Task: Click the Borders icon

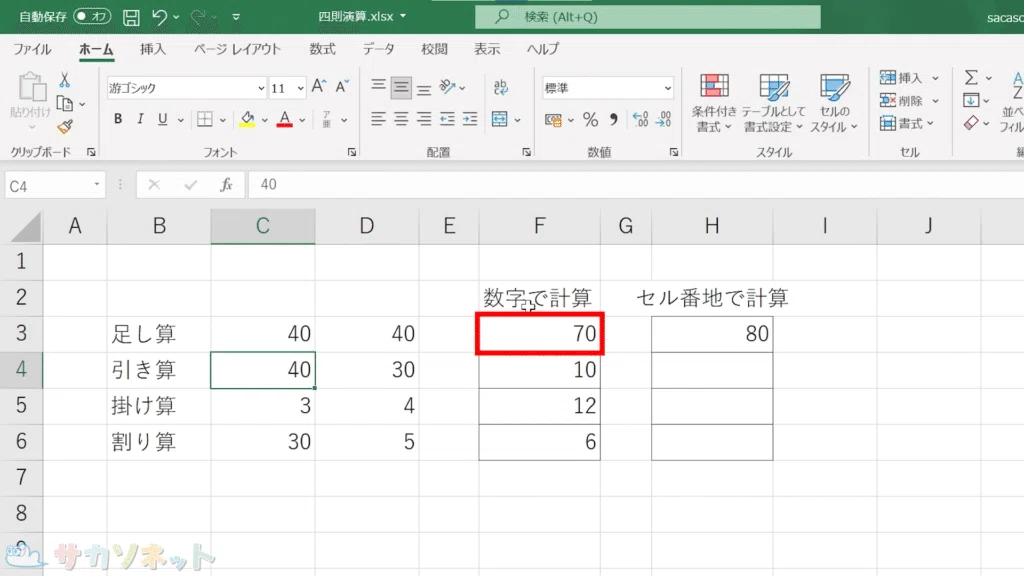Action: (205, 119)
